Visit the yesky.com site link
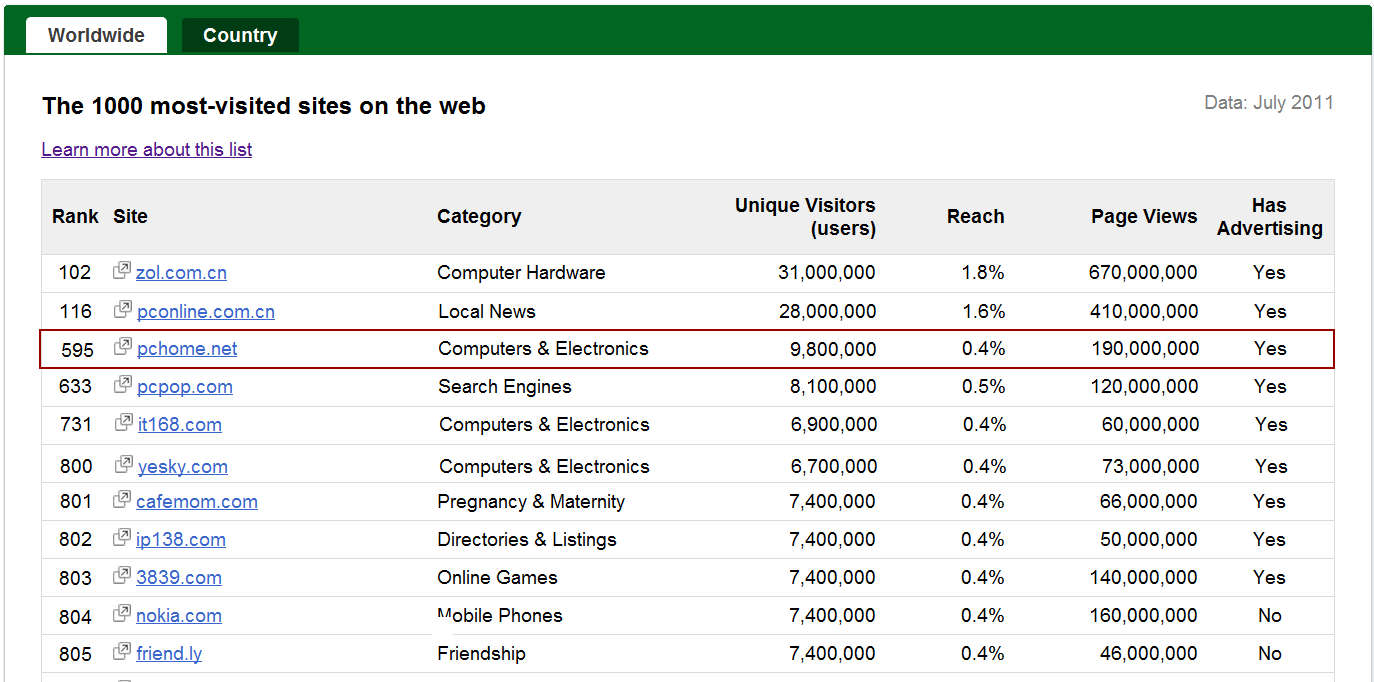 [x=183, y=467]
